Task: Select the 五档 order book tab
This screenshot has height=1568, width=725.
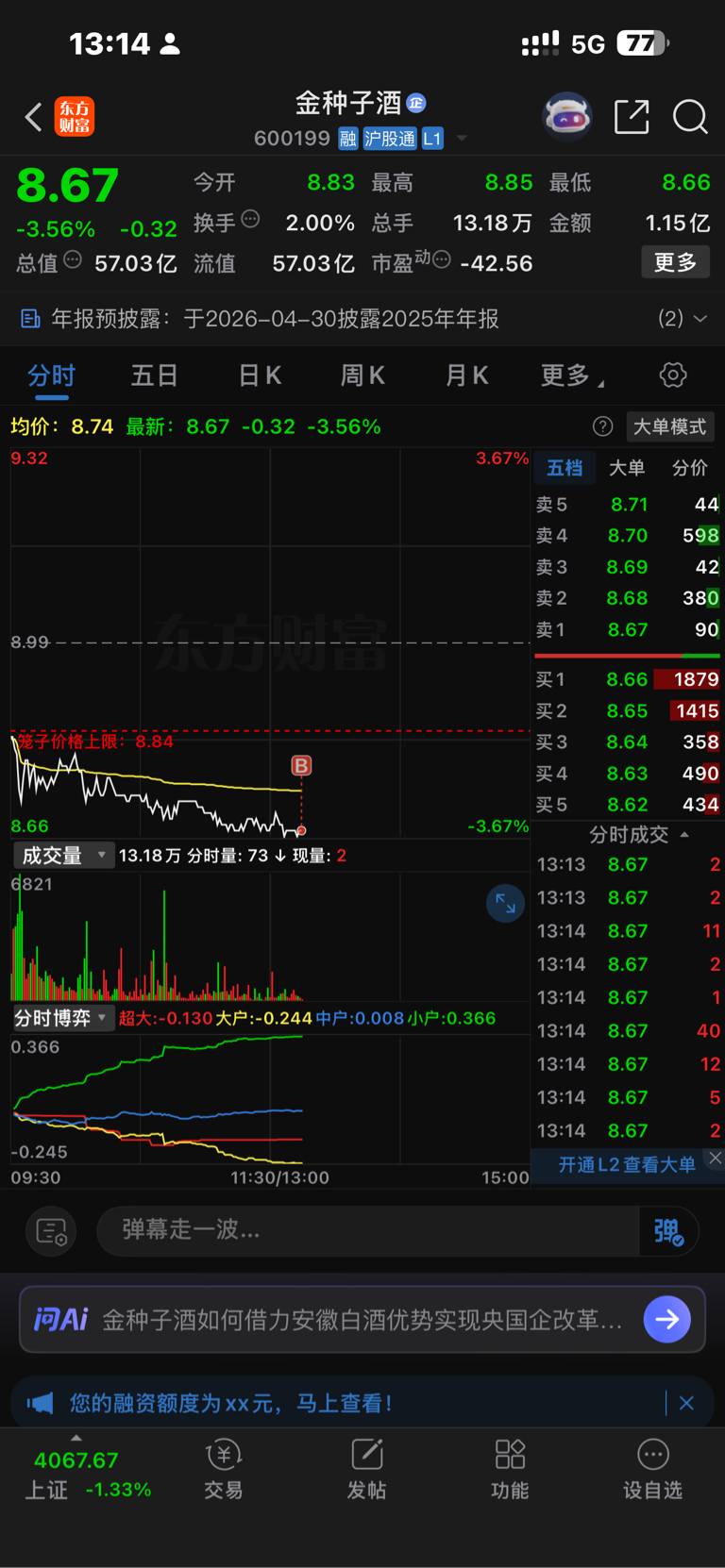Action: click(x=565, y=468)
